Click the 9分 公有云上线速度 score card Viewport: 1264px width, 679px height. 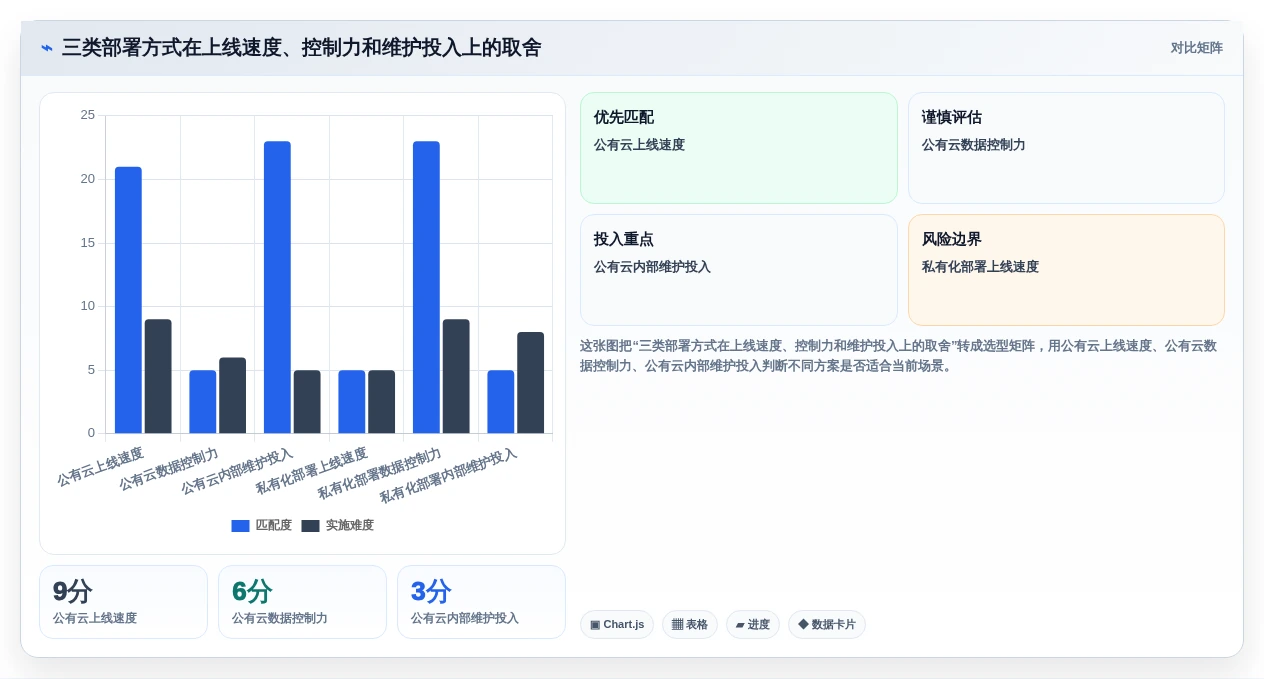pyautogui.click(x=123, y=602)
